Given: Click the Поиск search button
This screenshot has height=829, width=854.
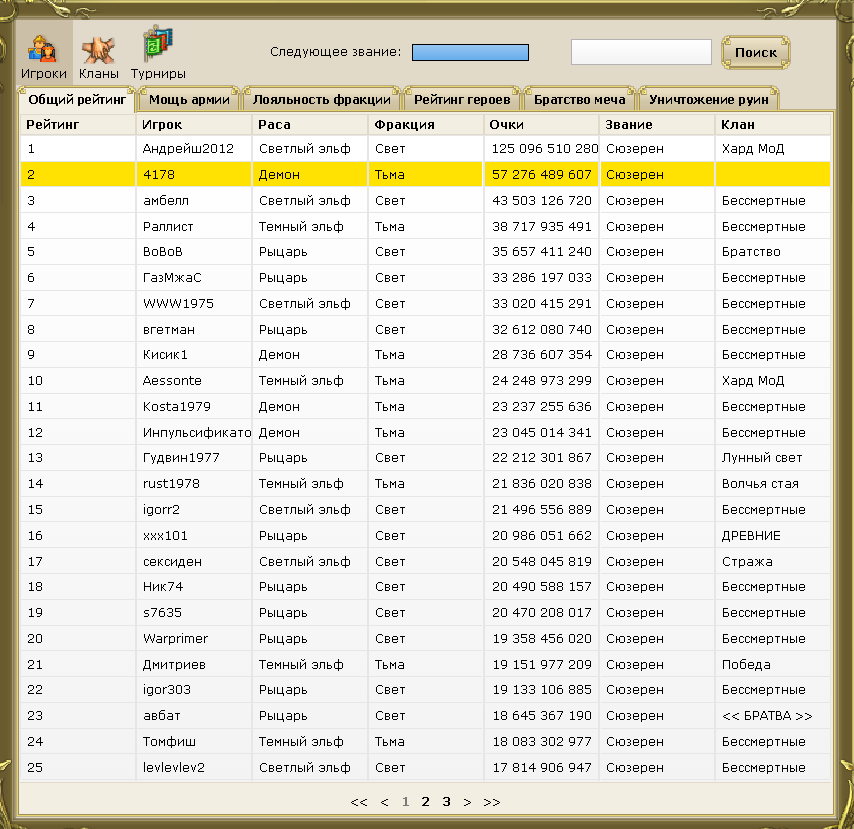Looking at the screenshot, I should [x=755, y=52].
